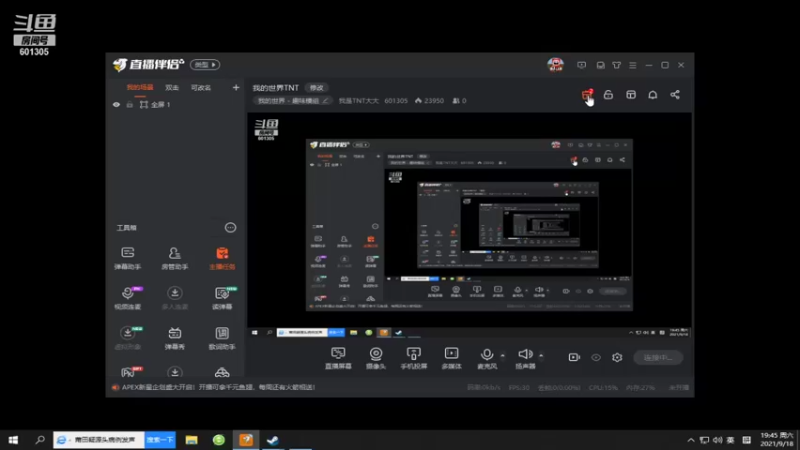The height and width of the screenshot is (450, 800).
Task: Edit the 我的世界 category pill
Action: tap(293, 101)
